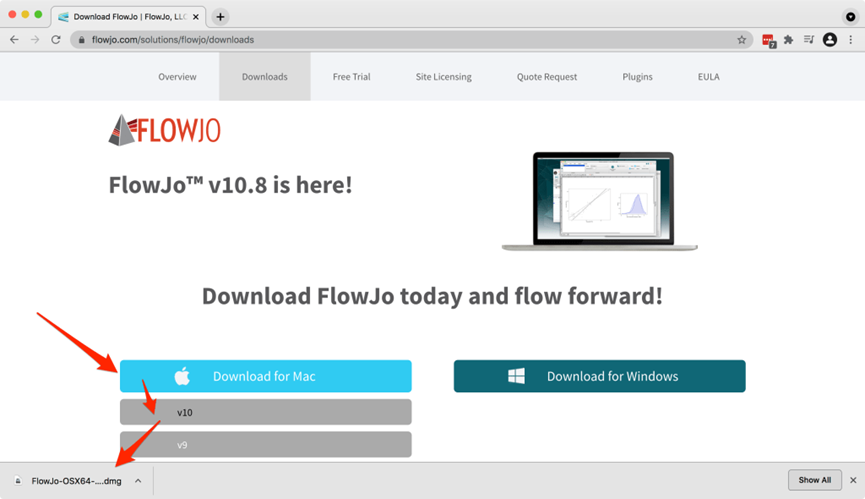Screen dimensions: 865x499
Task: Click Download for Mac button
Action: pyautogui.click(x=265, y=376)
